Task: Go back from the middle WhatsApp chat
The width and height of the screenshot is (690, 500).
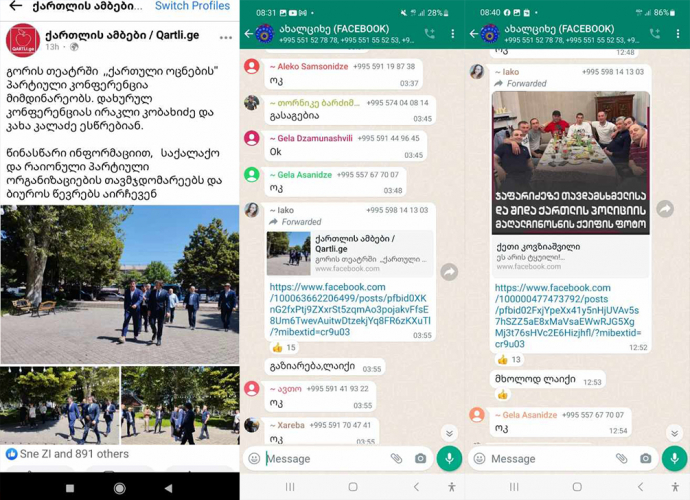Action: tap(249, 33)
